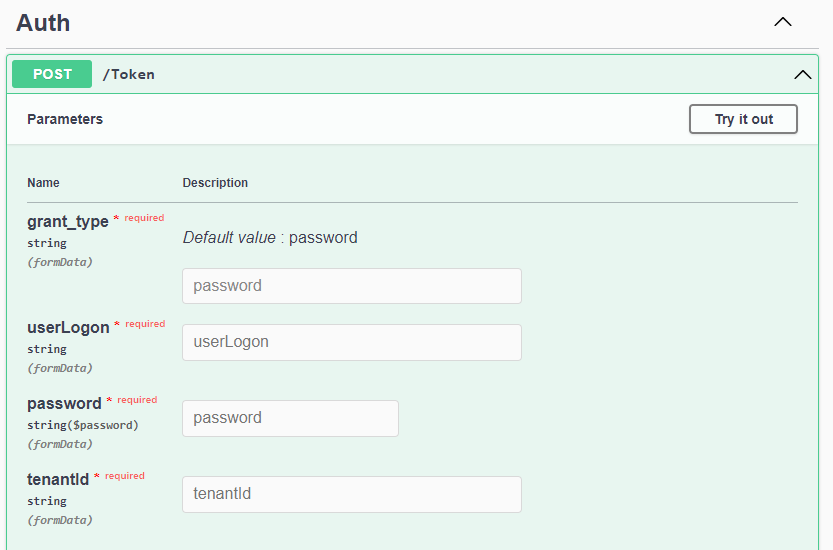
Task: Click the password parameter name label
Action: point(64,404)
